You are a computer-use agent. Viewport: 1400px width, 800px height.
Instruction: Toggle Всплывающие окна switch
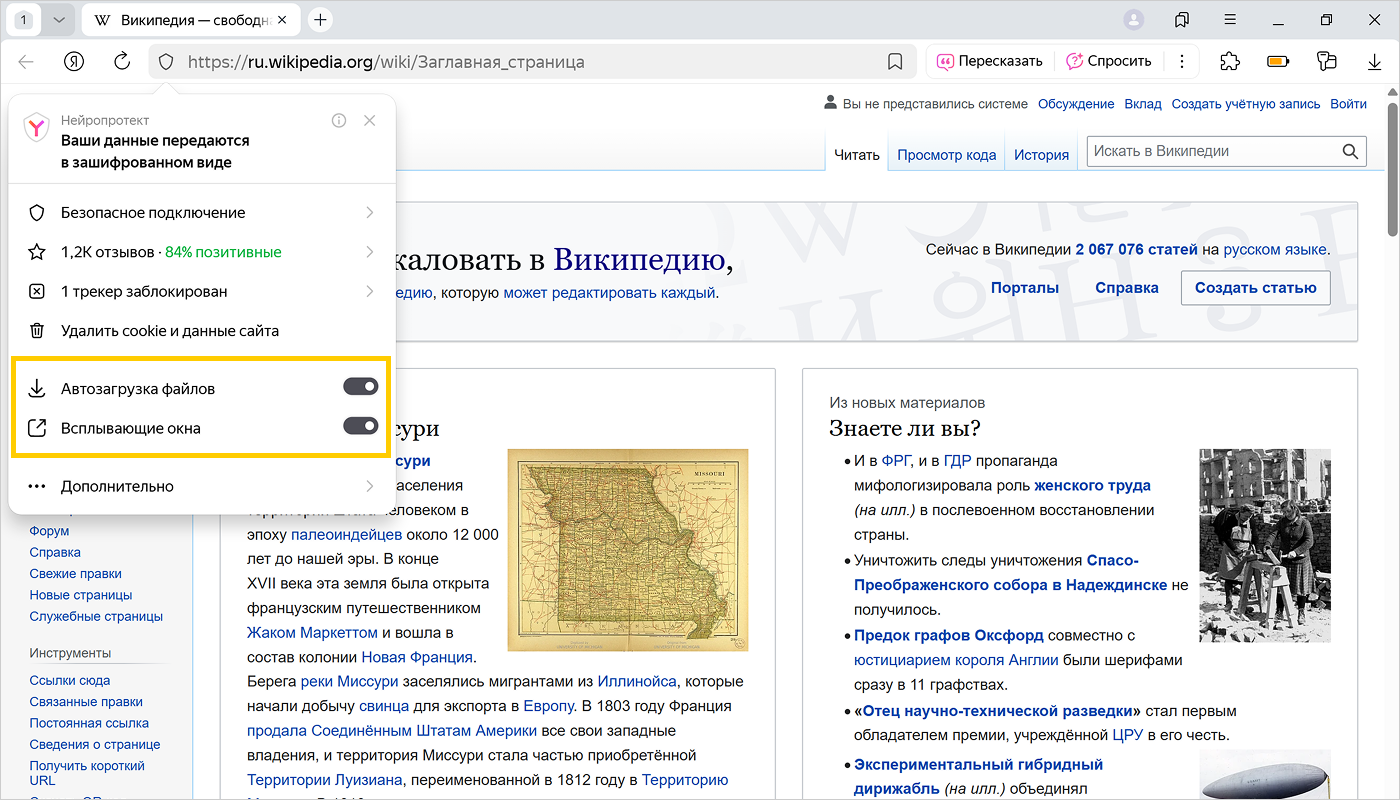[360, 427]
